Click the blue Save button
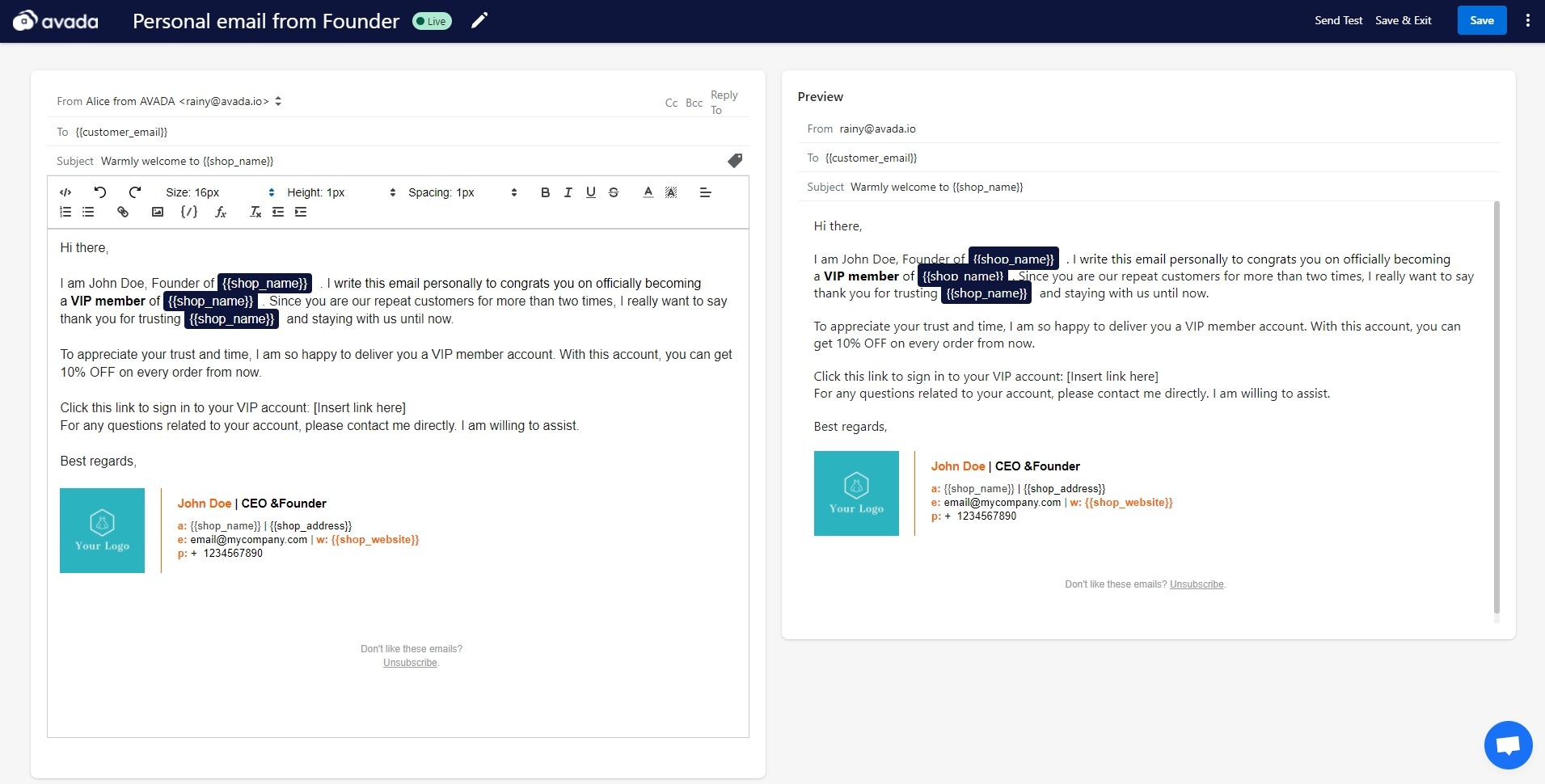Viewport: 1545px width, 784px height. (x=1481, y=21)
